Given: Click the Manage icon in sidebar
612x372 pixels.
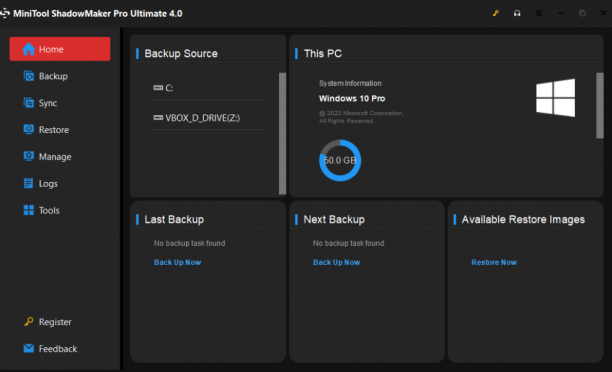Looking at the screenshot, I should tap(28, 156).
